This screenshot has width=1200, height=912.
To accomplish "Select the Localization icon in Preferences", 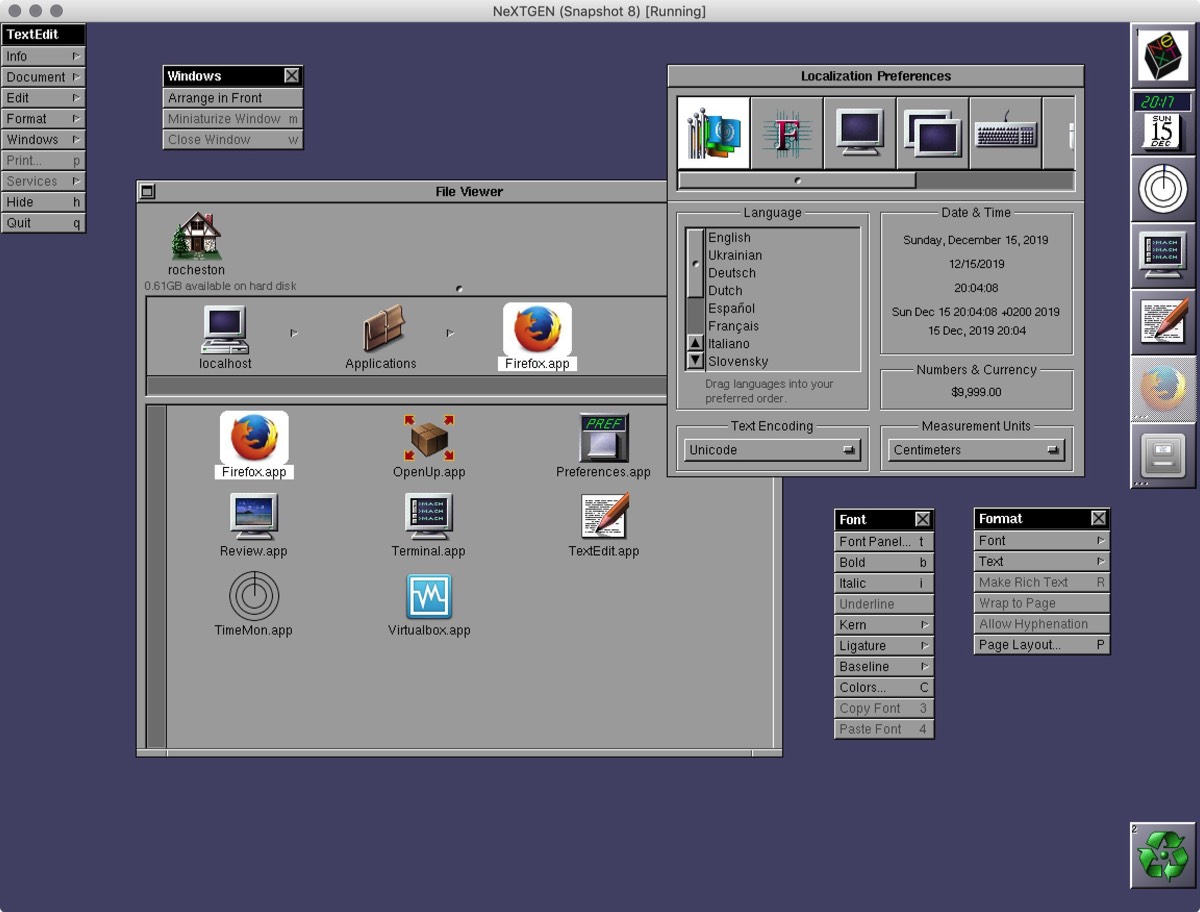I will (713, 133).
